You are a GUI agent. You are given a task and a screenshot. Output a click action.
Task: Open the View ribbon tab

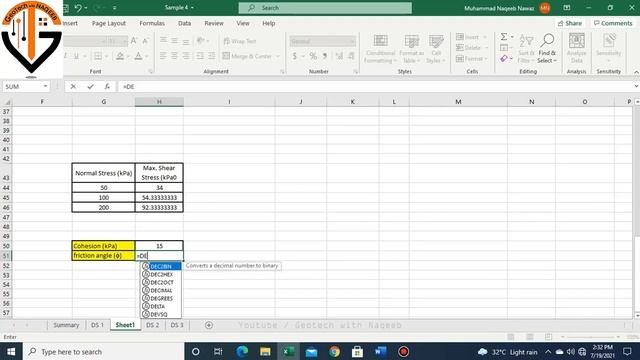tap(243, 23)
